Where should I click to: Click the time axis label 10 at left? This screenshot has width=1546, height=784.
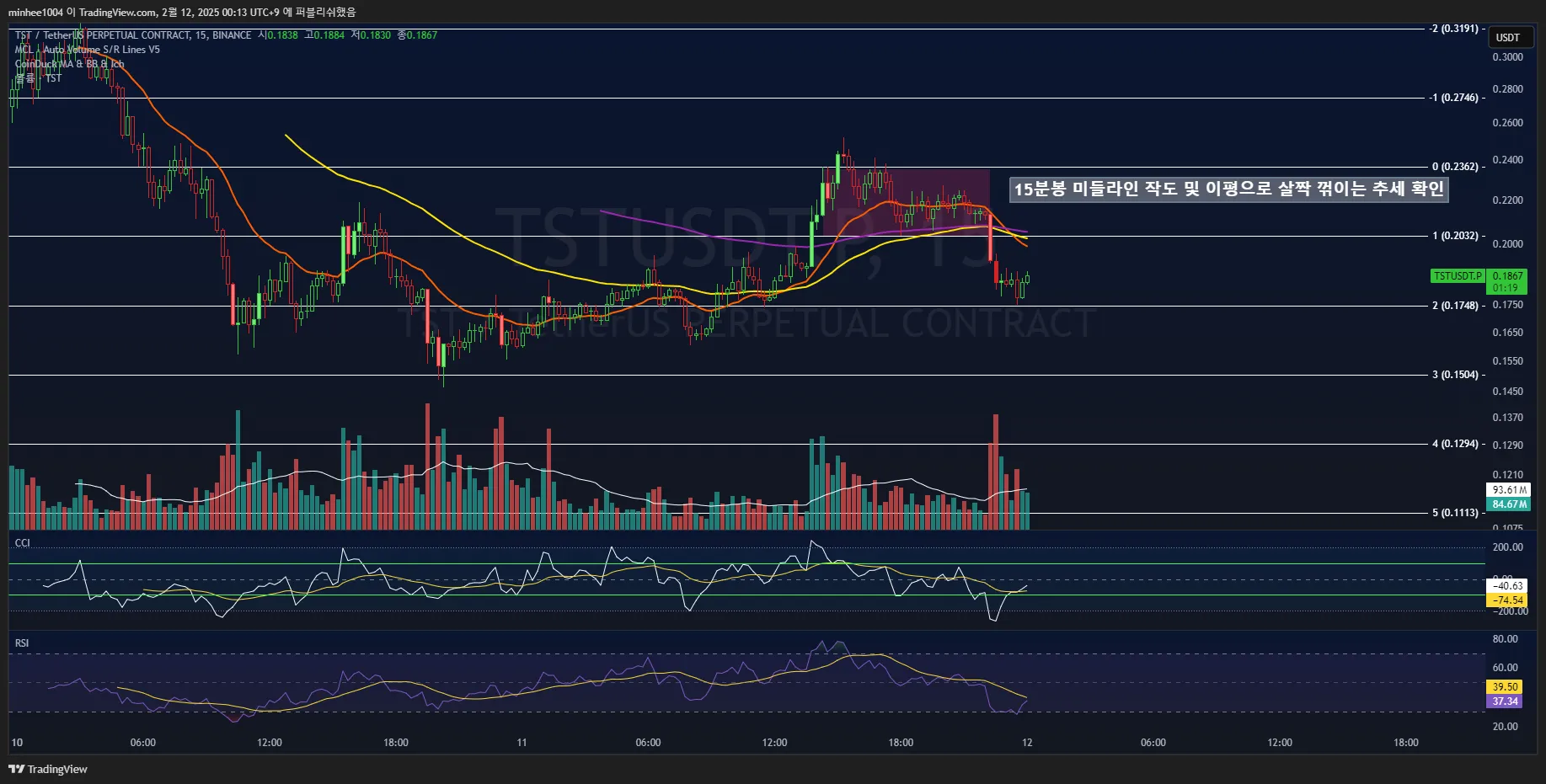[17, 743]
